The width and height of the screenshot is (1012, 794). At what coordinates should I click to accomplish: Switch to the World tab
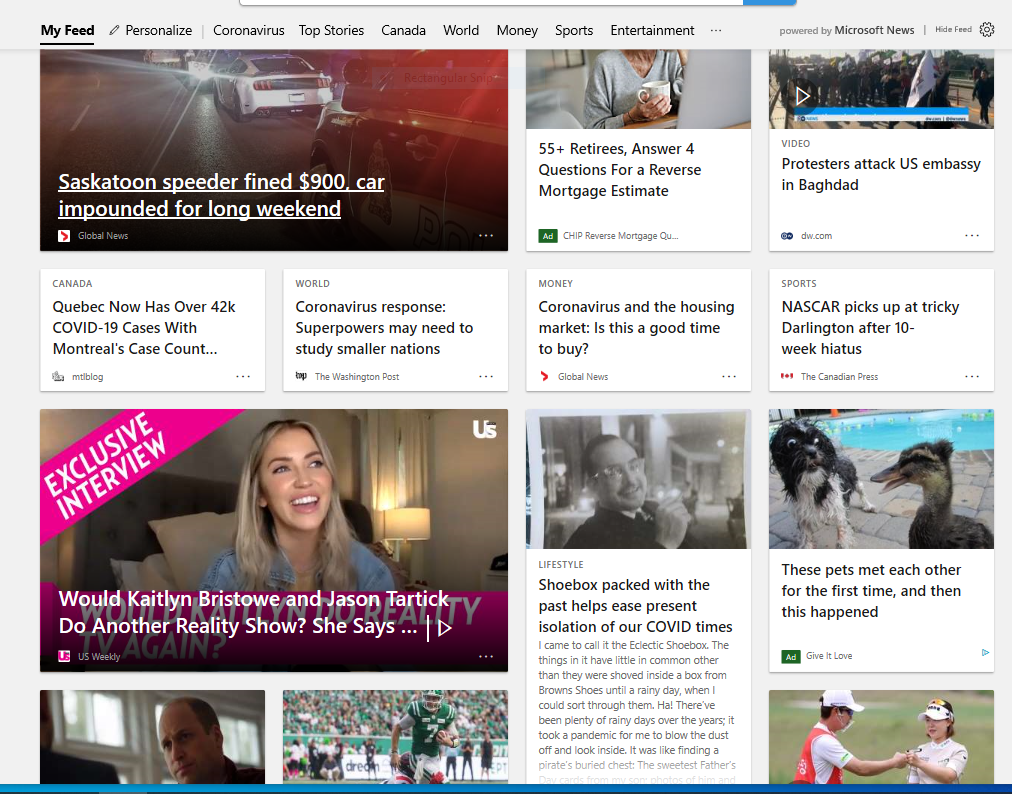click(461, 30)
